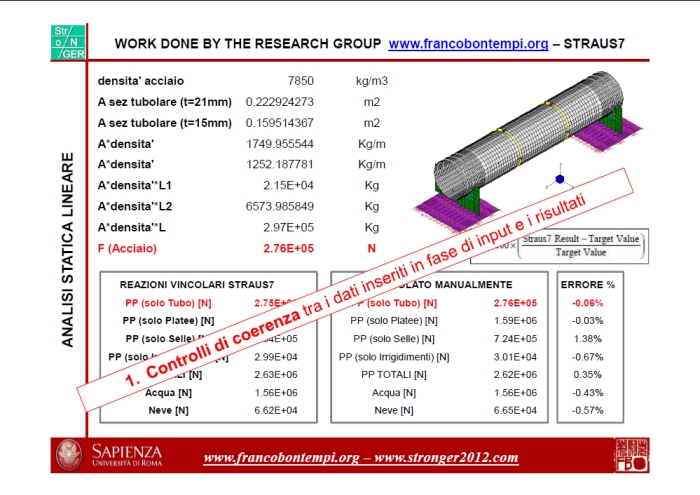Select the 'Neve [N]' value 6.65E+04
700x495 pixels.
(516, 410)
